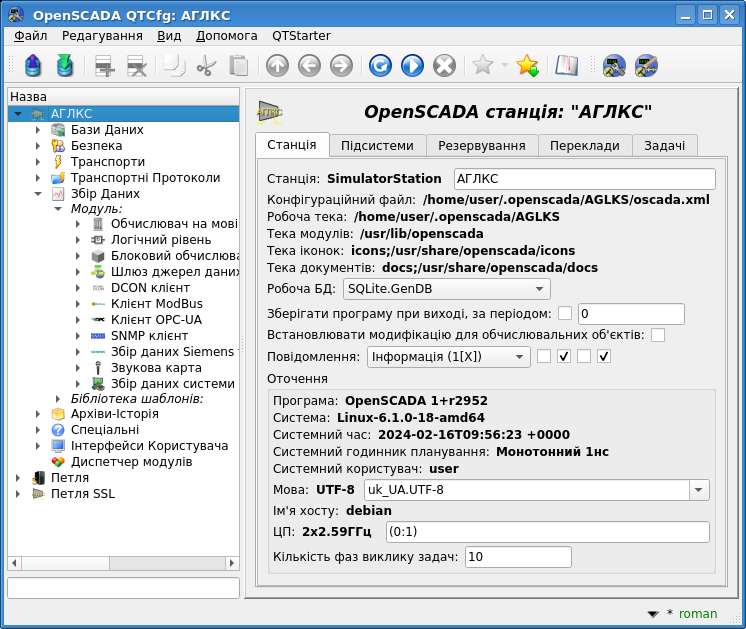746x629 pixels.
Task: Click the start periodic update play icon
Action: (x=412, y=66)
